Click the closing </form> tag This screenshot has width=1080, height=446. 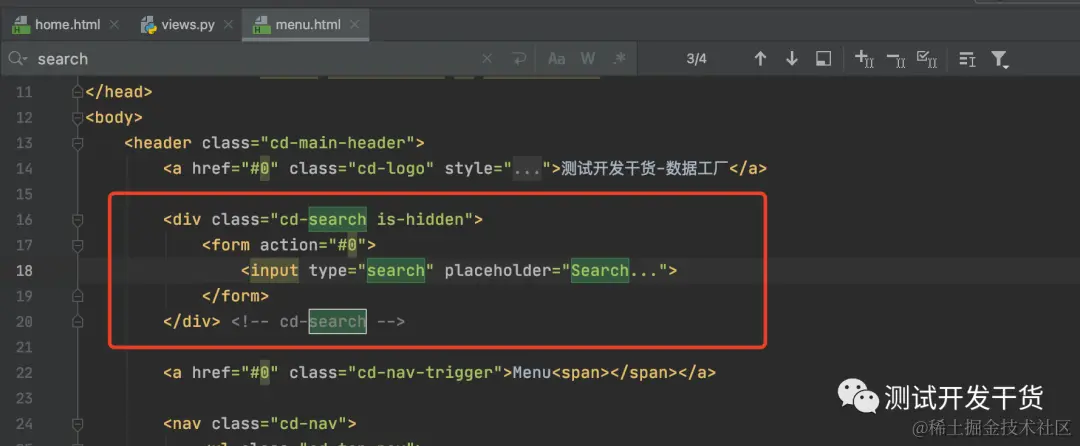click(x=236, y=296)
